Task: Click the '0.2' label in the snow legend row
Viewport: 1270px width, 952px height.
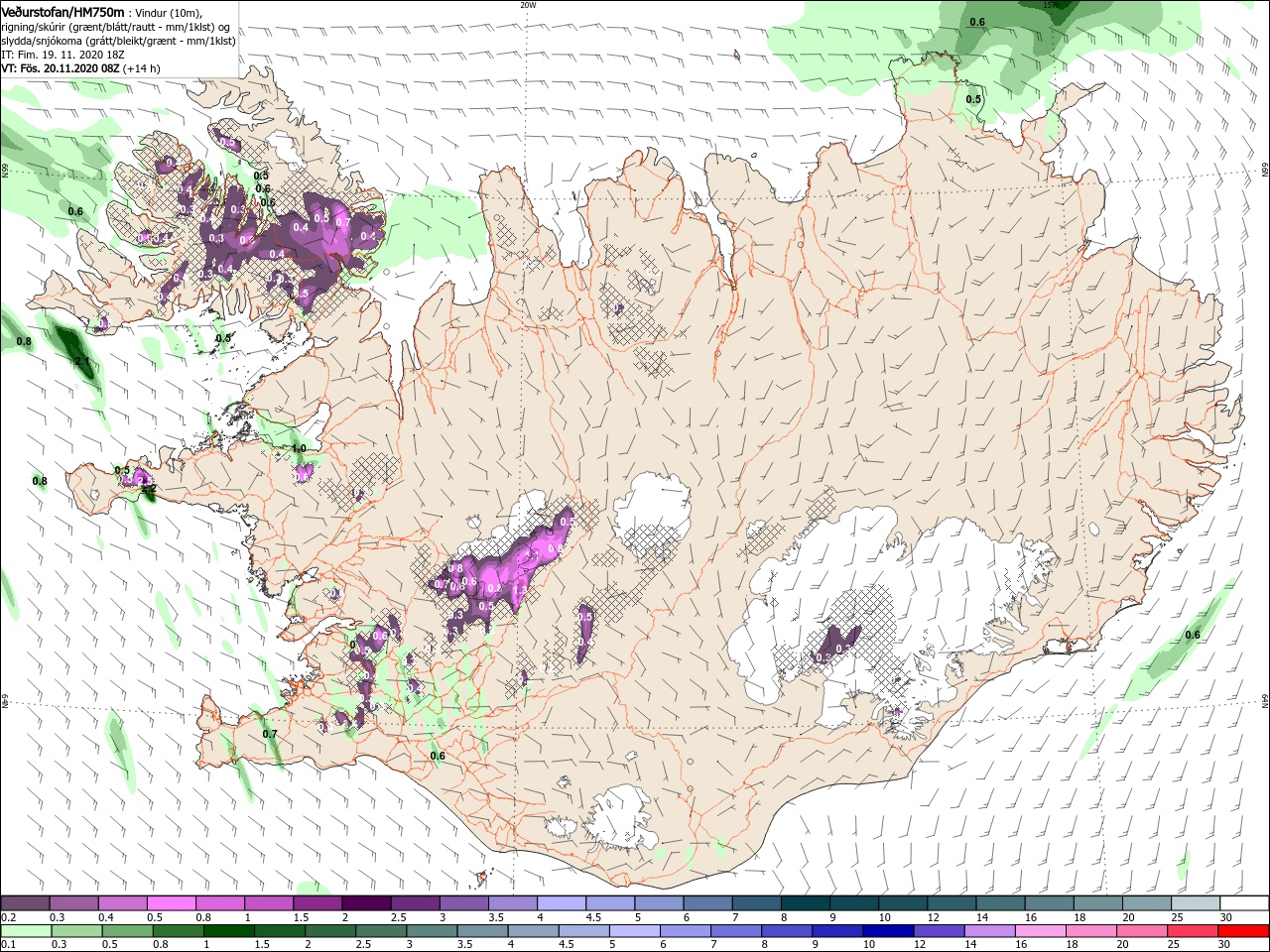Action: click(8, 917)
